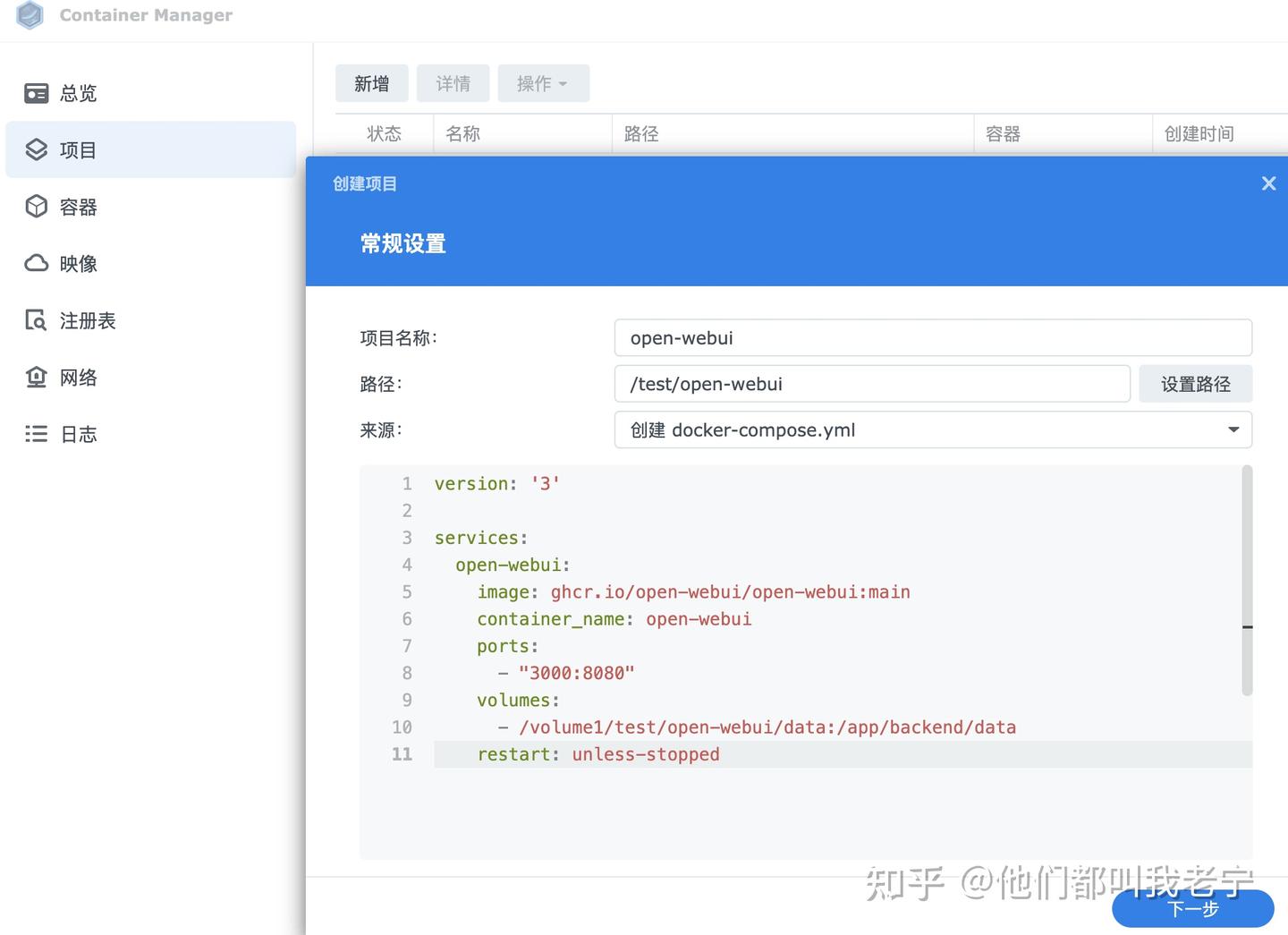Click the 日志 log list icon
This screenshot has width=1288, height=935.
tap(36, 434)
